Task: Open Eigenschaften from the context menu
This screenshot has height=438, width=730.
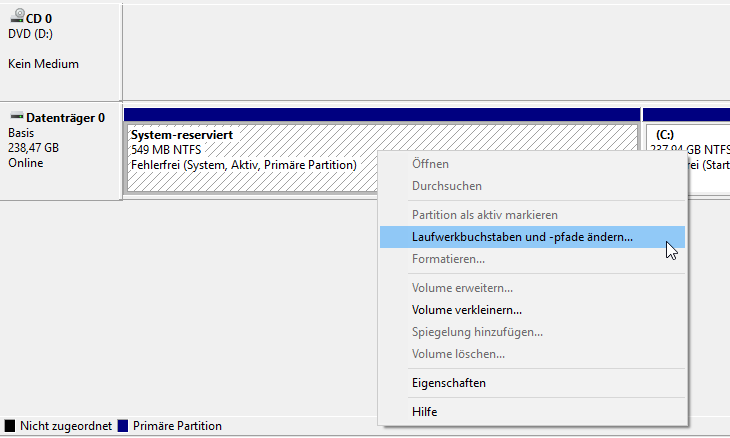Action: pos(449,383)
